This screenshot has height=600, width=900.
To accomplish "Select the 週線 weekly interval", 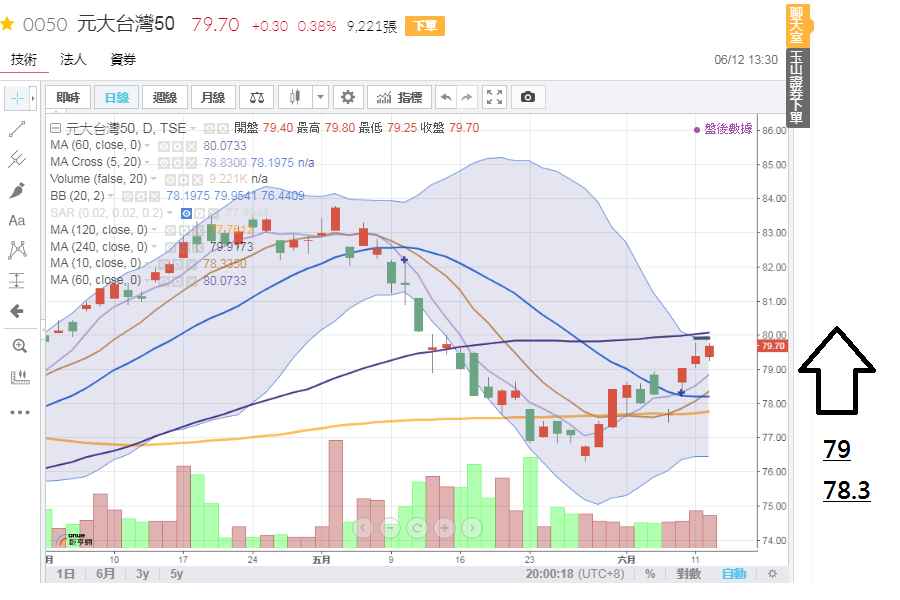I will (165, 98).
